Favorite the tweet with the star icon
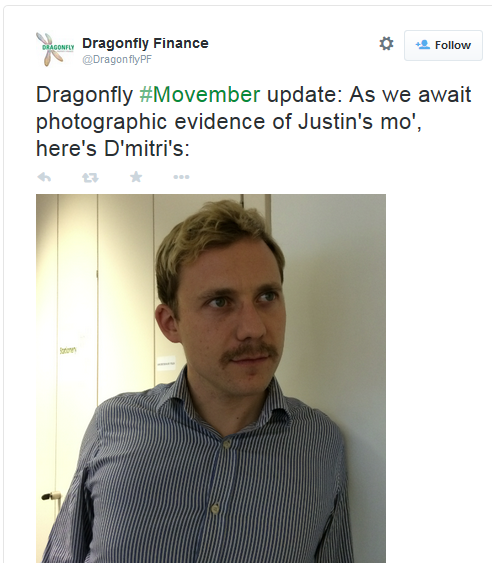 point(136,177)
